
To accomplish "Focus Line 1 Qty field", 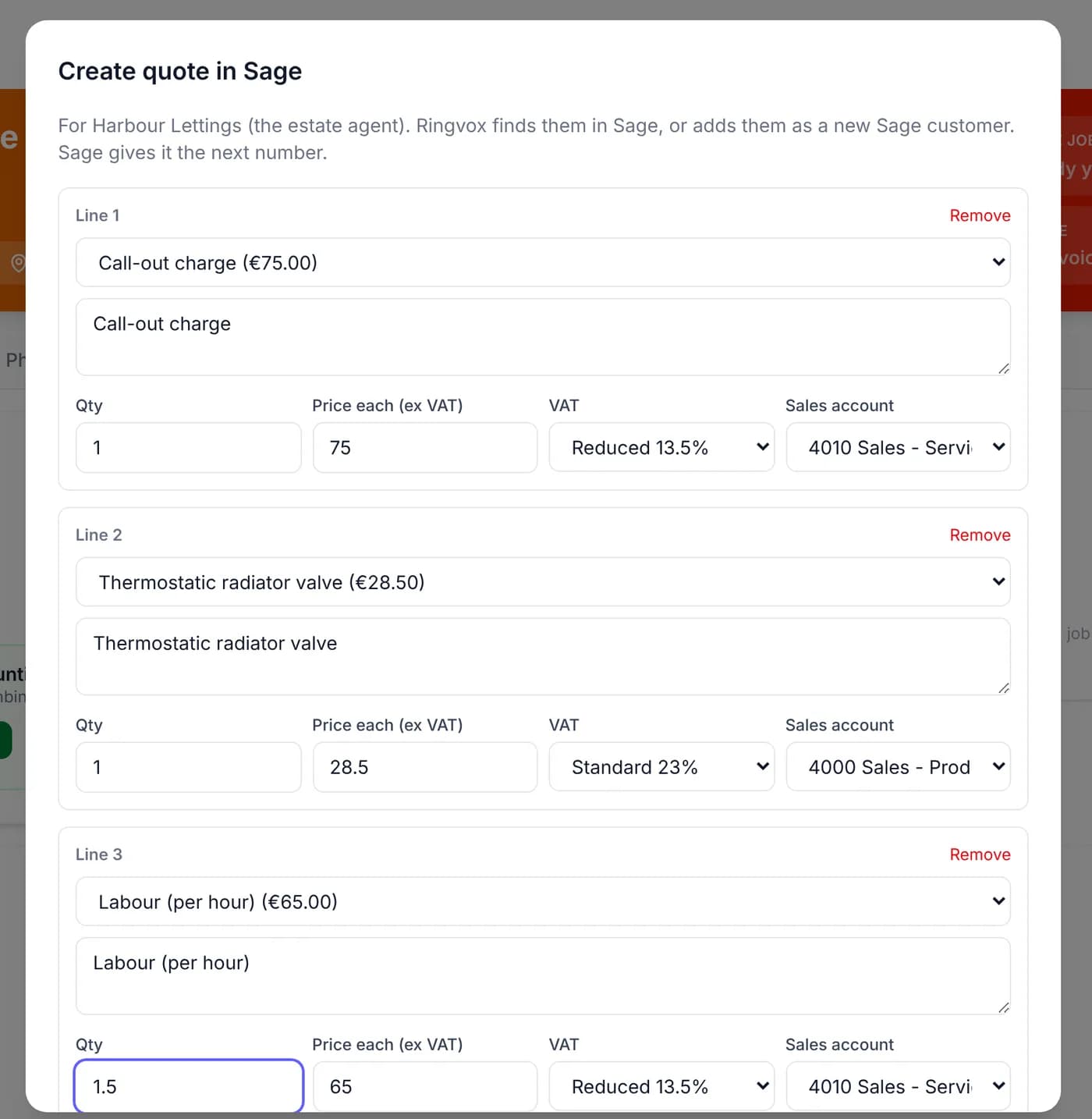I will click(x=188, y=447).
